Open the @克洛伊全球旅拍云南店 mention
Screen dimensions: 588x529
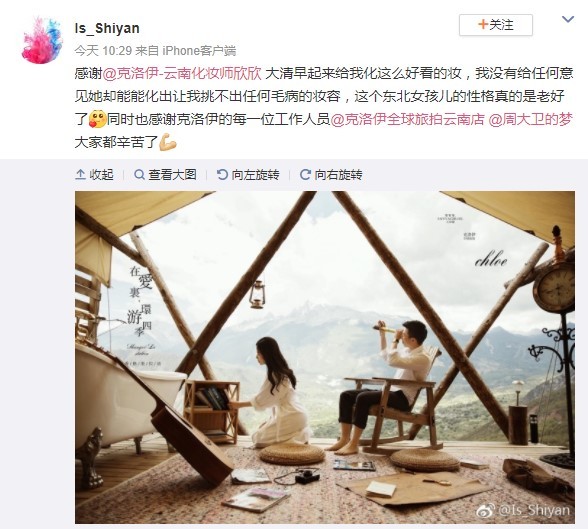point(408,120)
